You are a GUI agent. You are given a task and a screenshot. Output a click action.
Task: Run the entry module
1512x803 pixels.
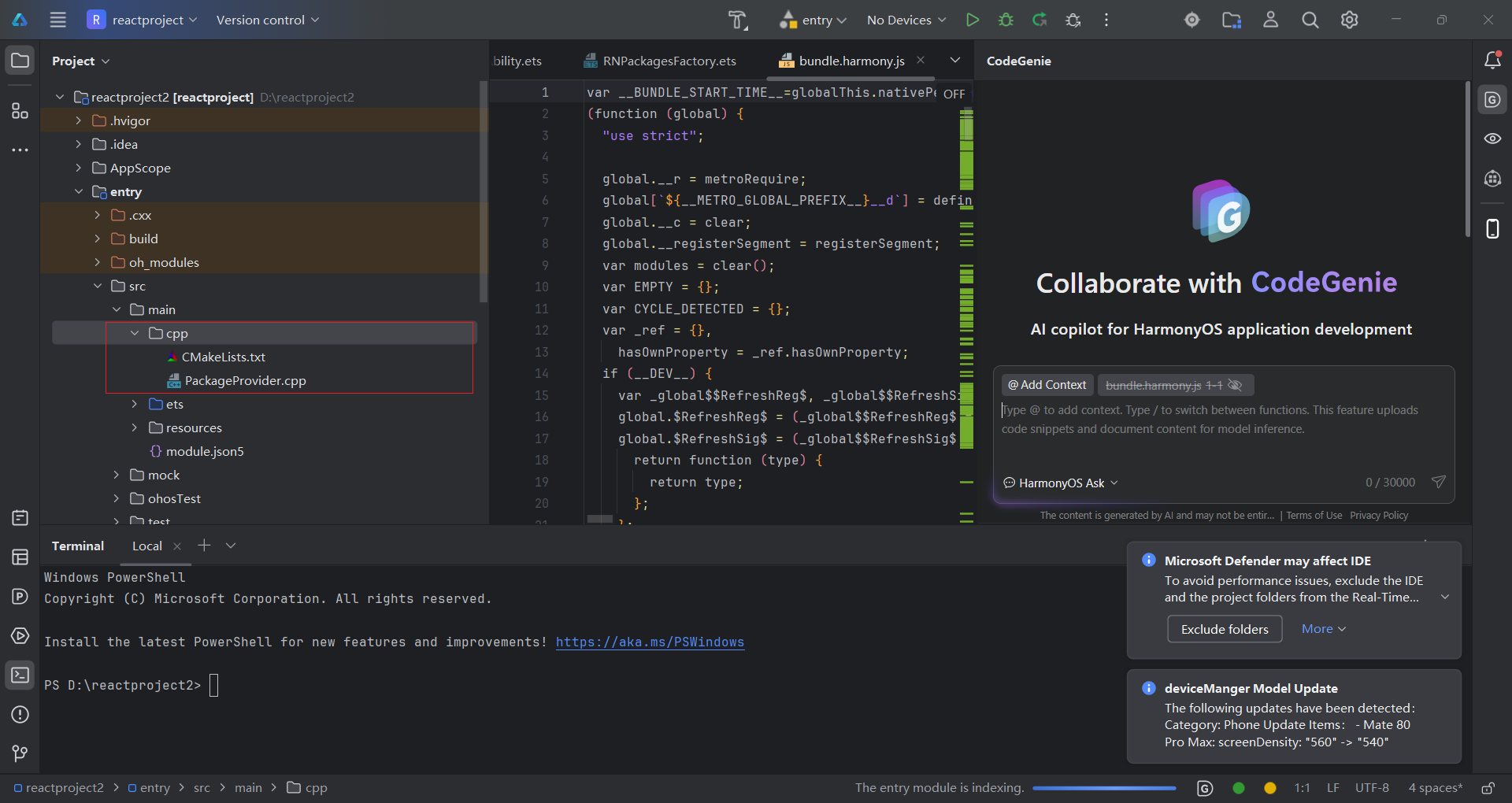(973, 20)
